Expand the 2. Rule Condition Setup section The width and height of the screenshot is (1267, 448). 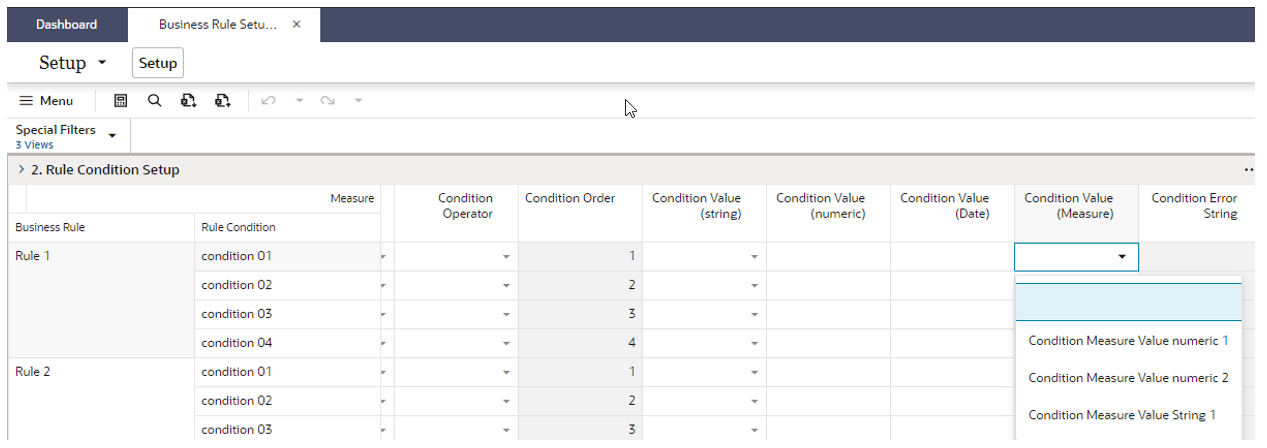22,170
